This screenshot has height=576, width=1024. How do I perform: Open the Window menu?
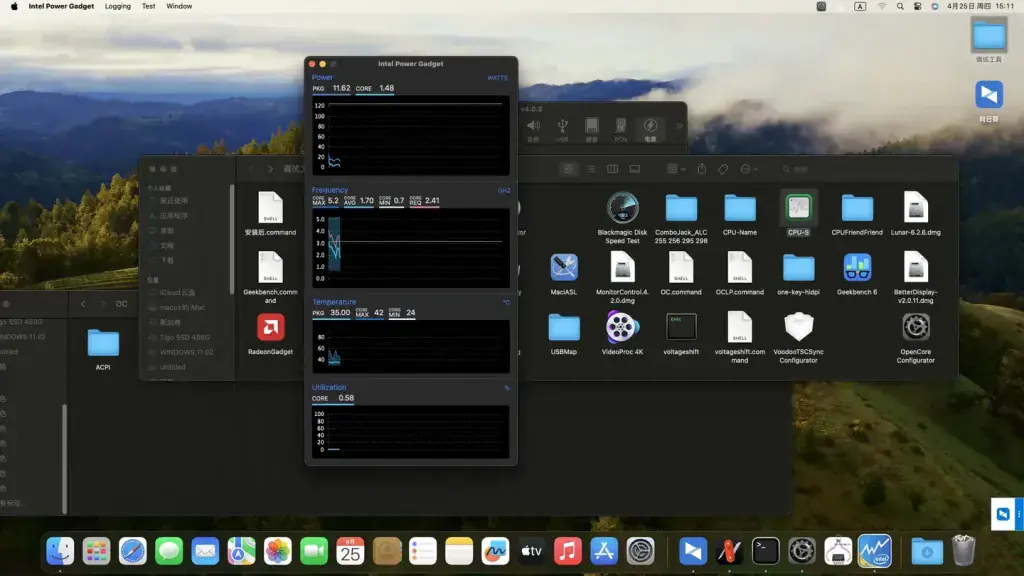[x=179, y=6]
